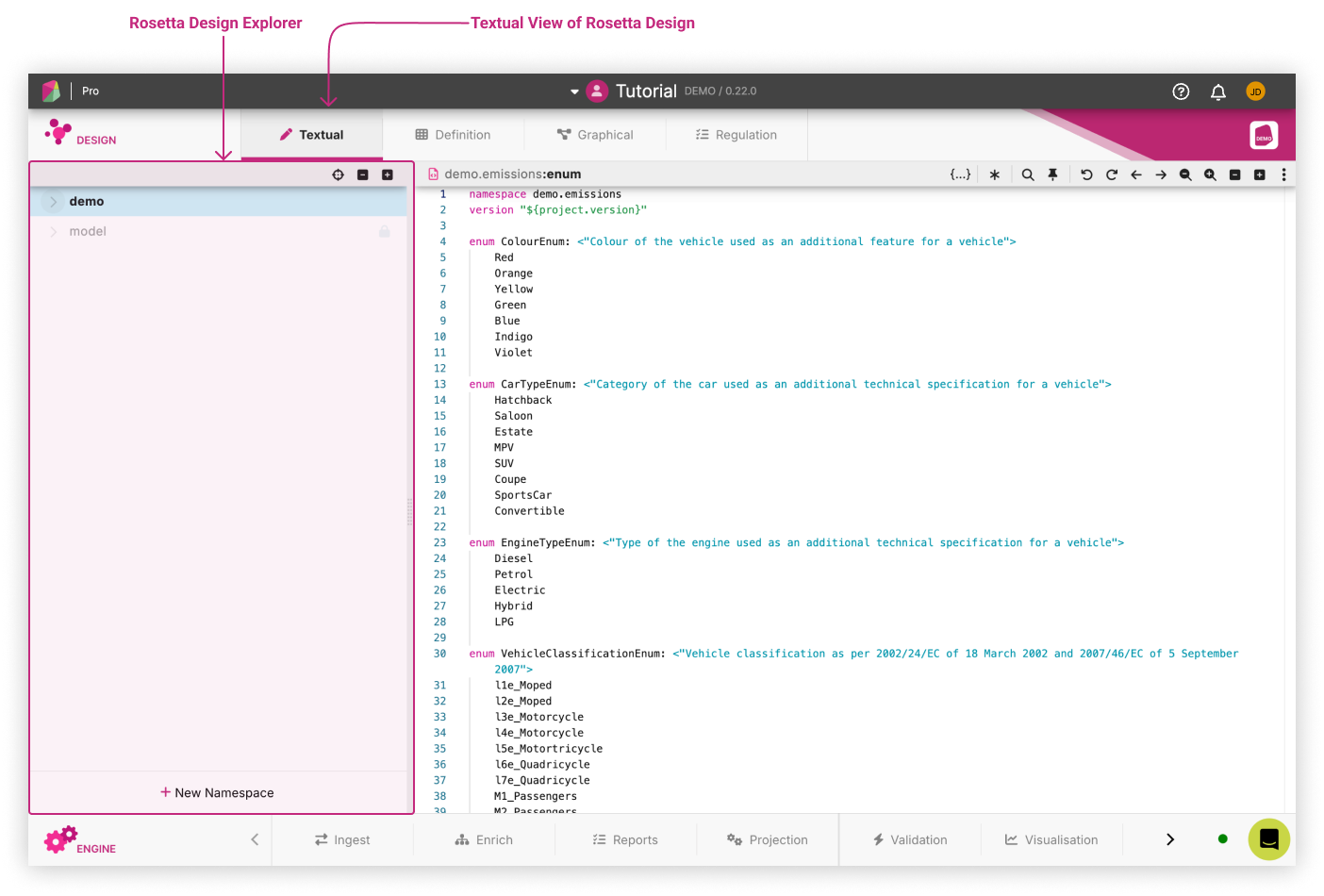Click line containing enum EngineTypeEnum

pyautogui.click(x=796, y=543)
